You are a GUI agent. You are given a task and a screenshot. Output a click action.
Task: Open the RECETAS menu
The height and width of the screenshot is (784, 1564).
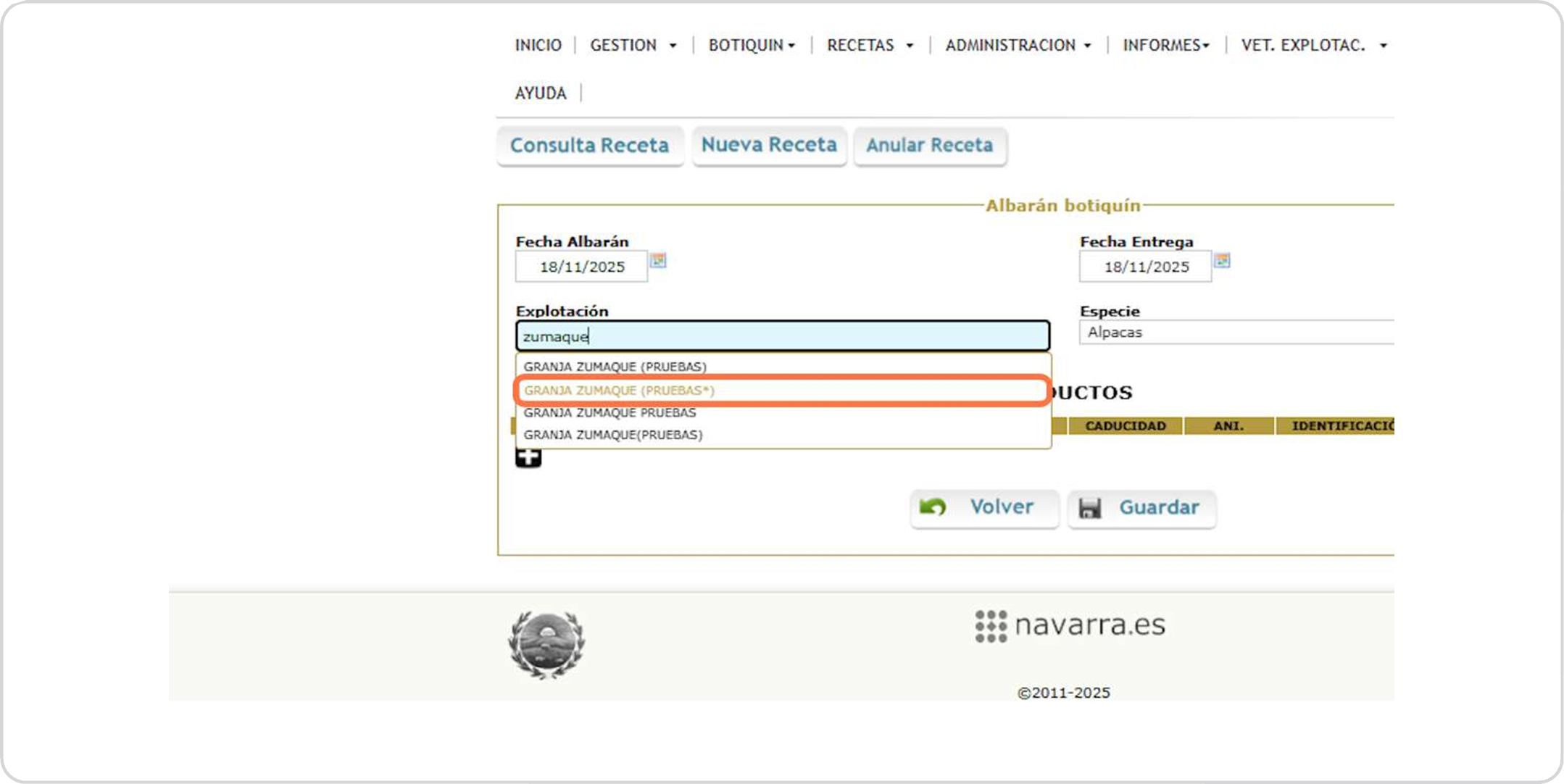coord(869,45)
